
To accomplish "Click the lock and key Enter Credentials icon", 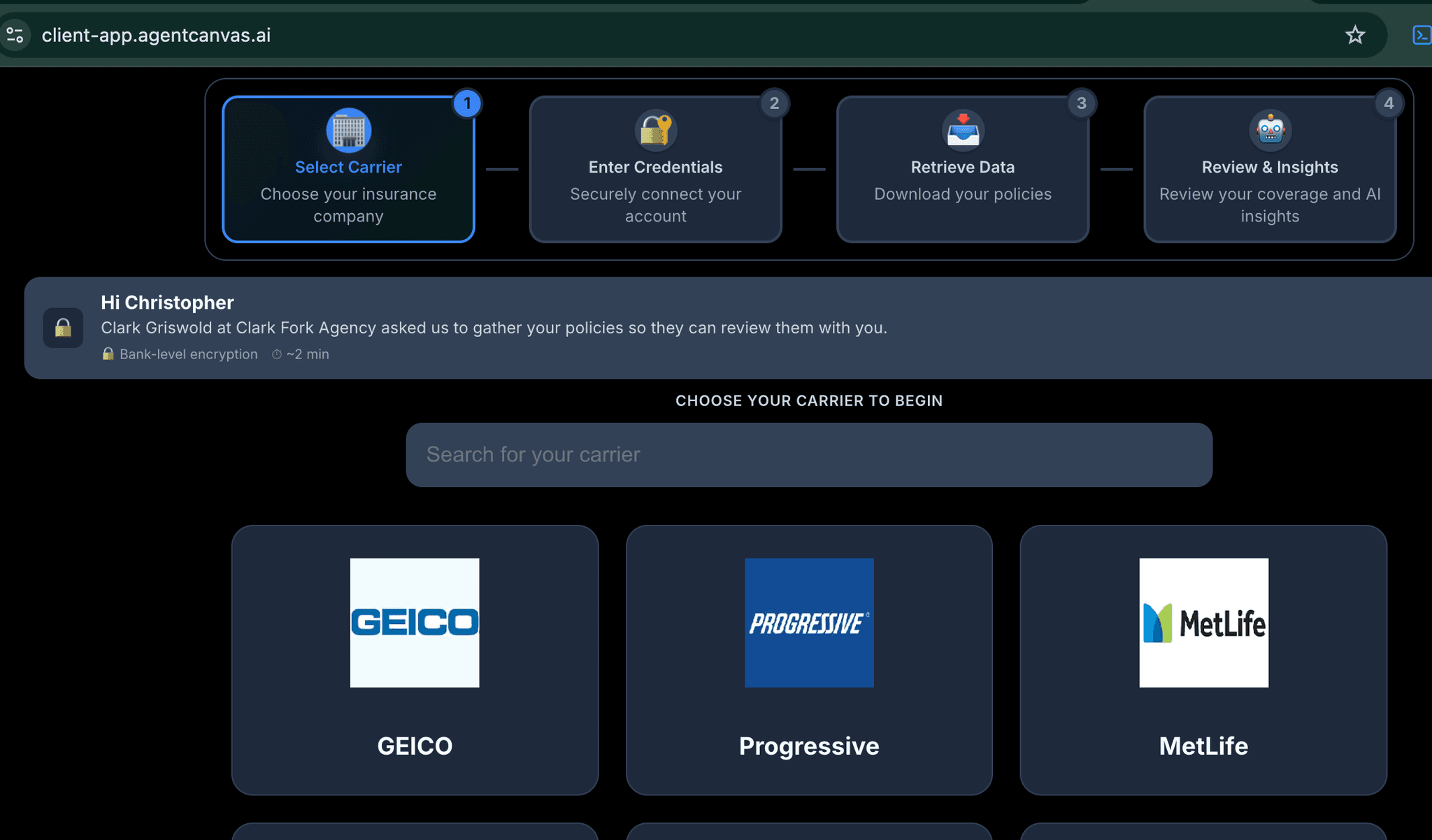I will click(x=655, y=130).
